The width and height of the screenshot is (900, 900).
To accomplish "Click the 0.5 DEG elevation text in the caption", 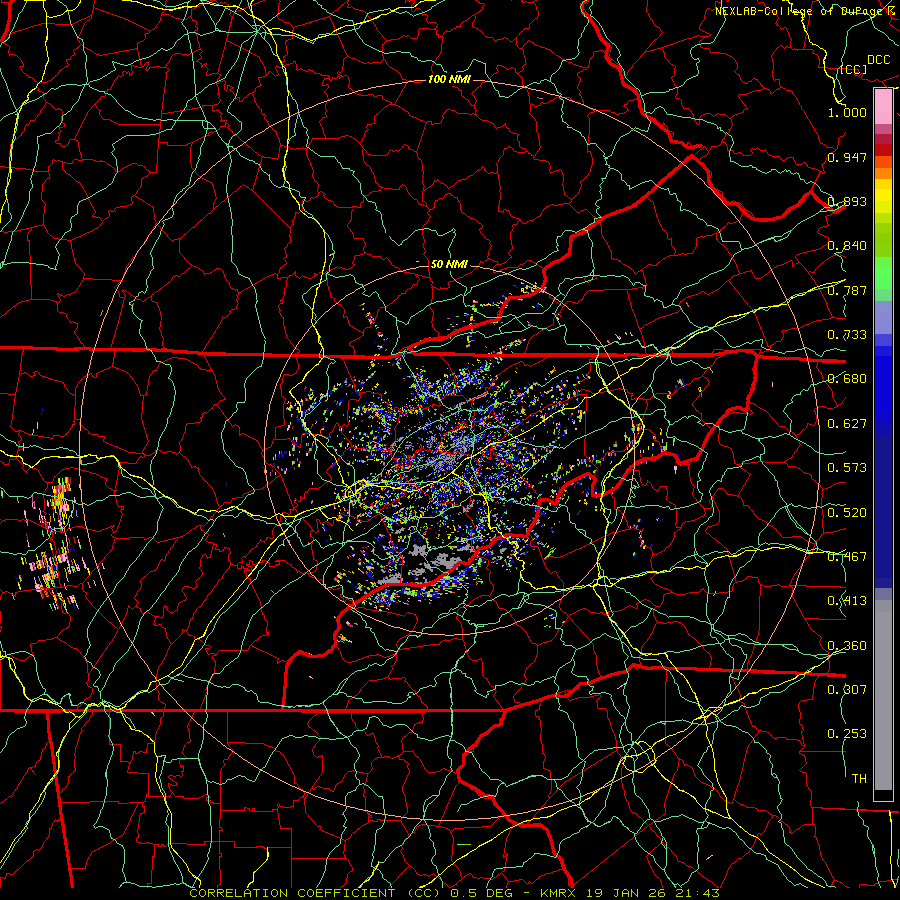I will point(481,893).
